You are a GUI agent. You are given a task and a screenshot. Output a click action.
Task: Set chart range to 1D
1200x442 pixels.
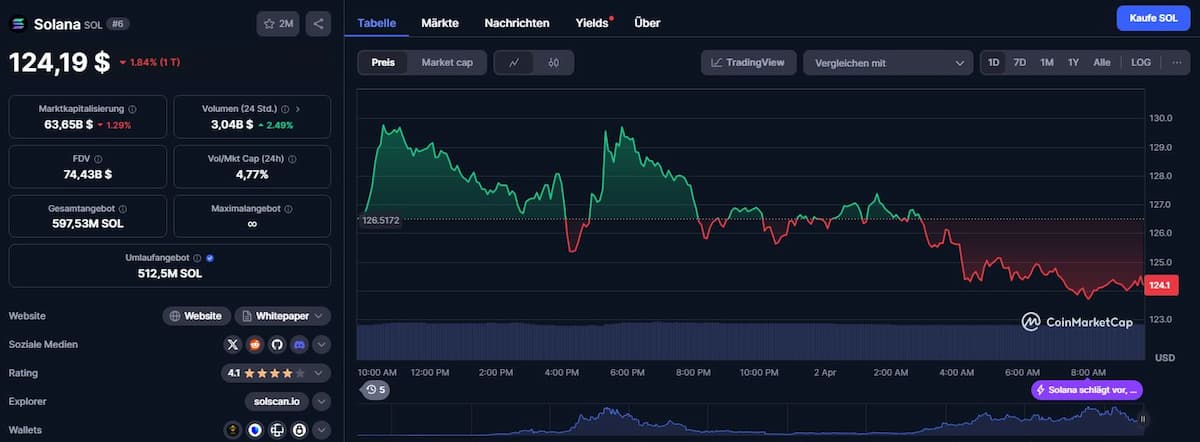click(994, 62)
